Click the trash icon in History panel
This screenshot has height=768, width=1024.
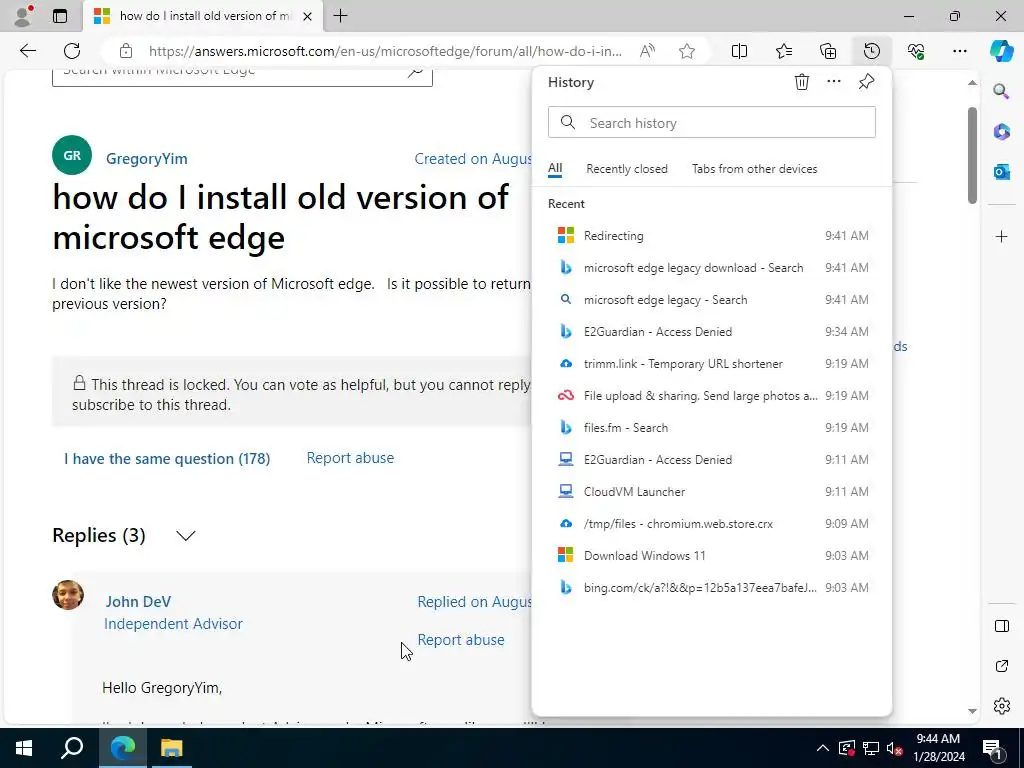pos(802,82)
